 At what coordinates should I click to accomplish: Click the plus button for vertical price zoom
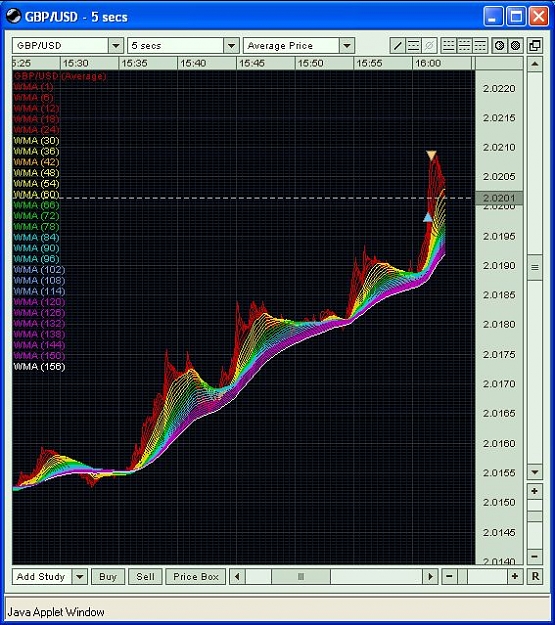535,491
